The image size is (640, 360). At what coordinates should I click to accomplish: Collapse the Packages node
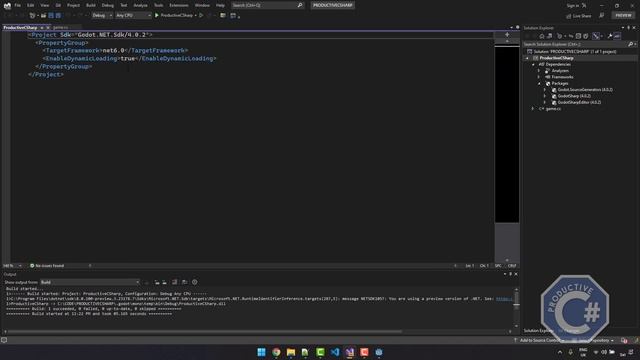click(539, 83)
